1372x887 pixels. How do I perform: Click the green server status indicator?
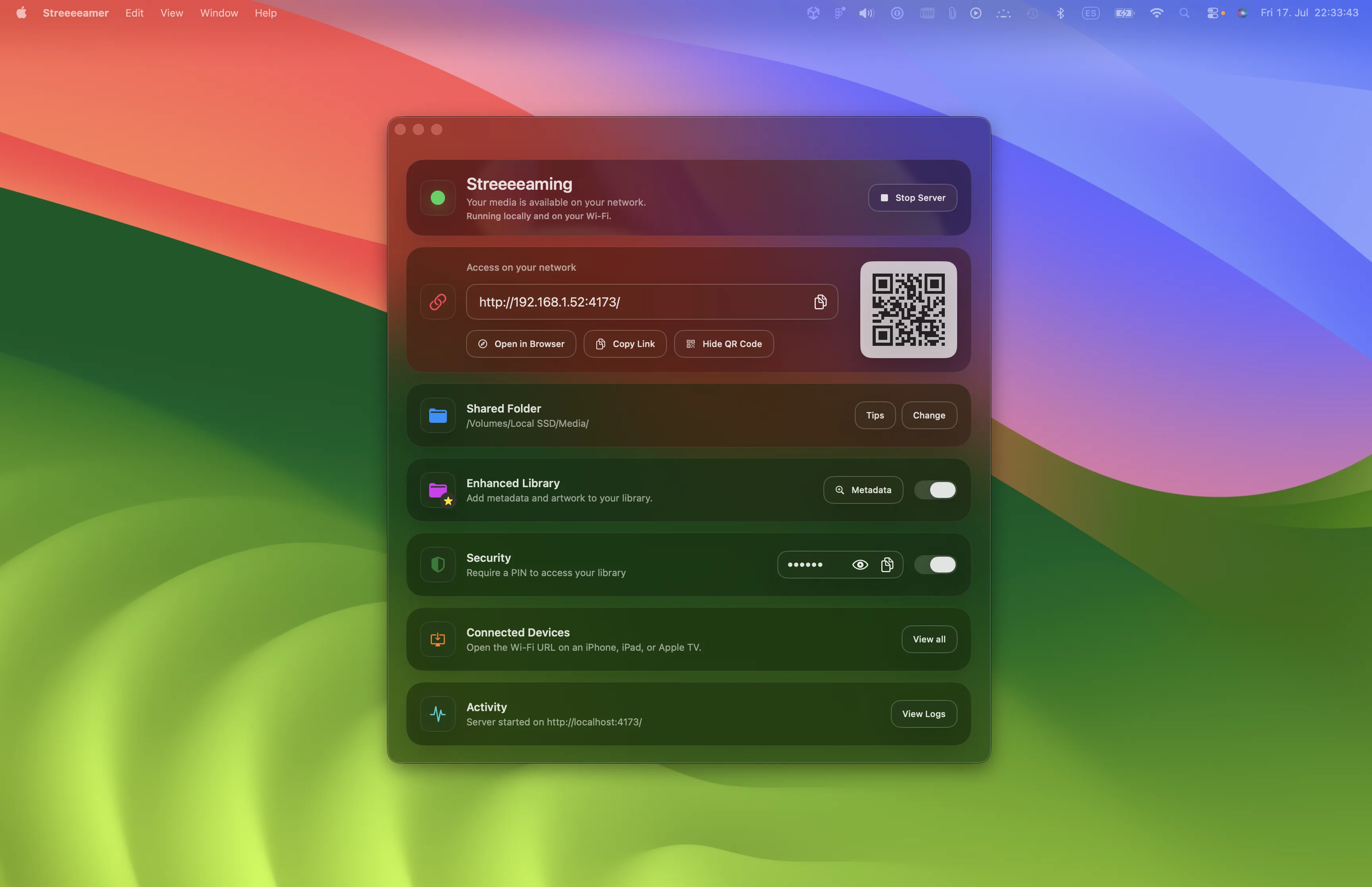pyautogui.click(x=437, y=198)
